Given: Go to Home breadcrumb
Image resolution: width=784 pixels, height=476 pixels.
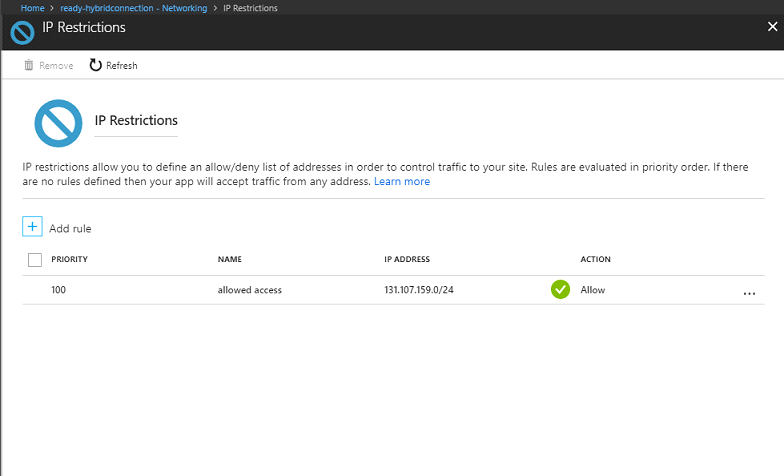Looking at the screenshot, I should 32,8.
